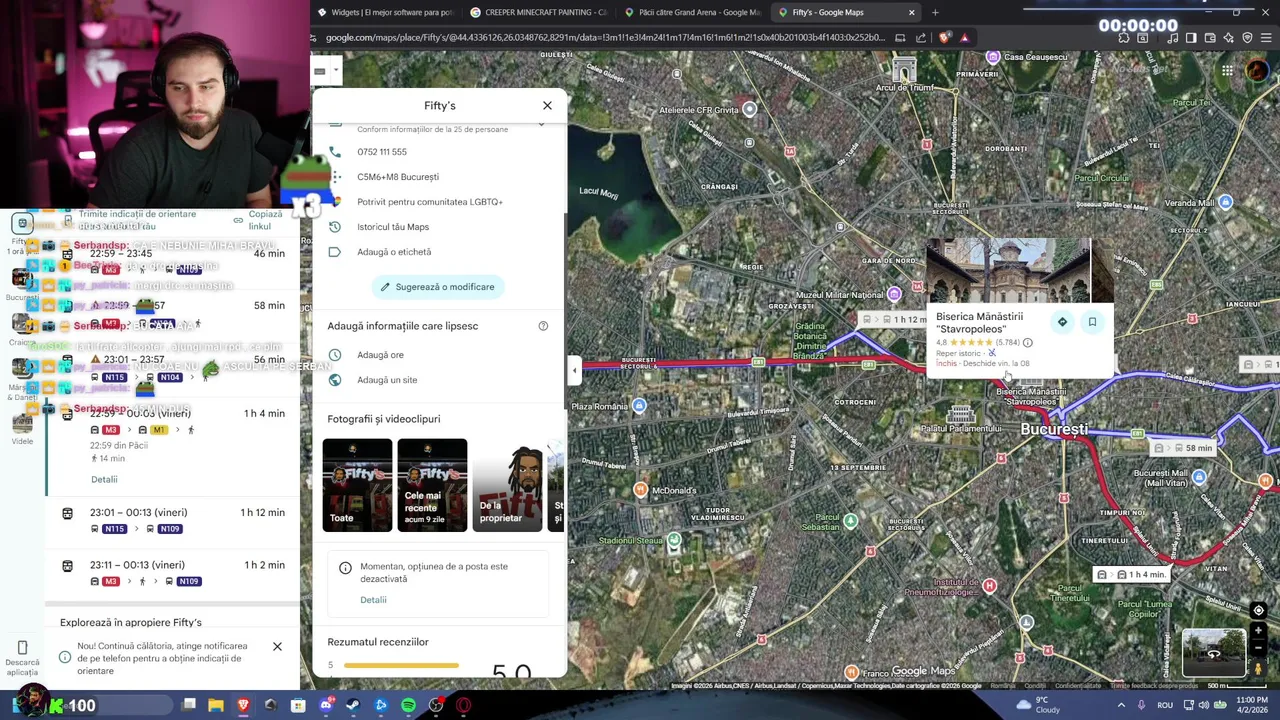
Task: Click the Veranda Mall map marker
Action: 1225,203
